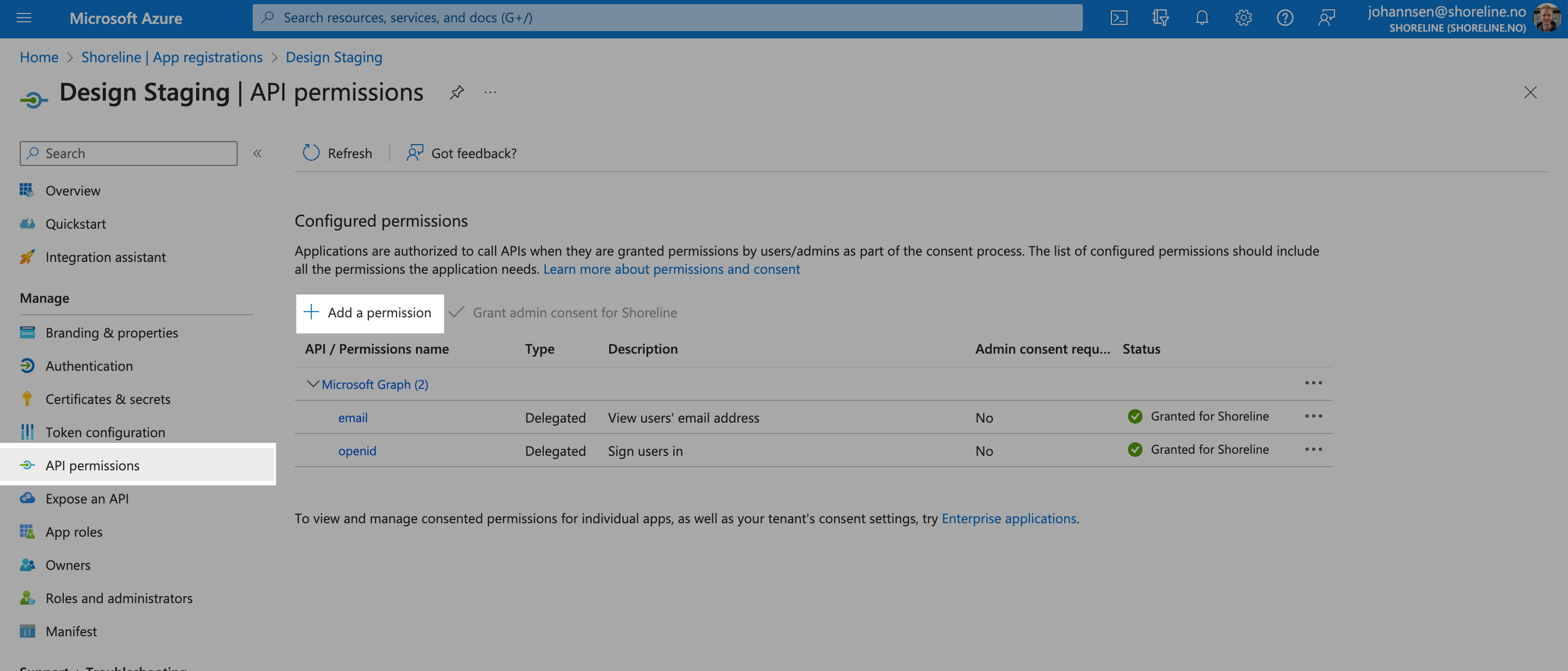Open the Azure portal hamburger menu
The height and width of the screenshot is (671, 1568).
(24, 18)
